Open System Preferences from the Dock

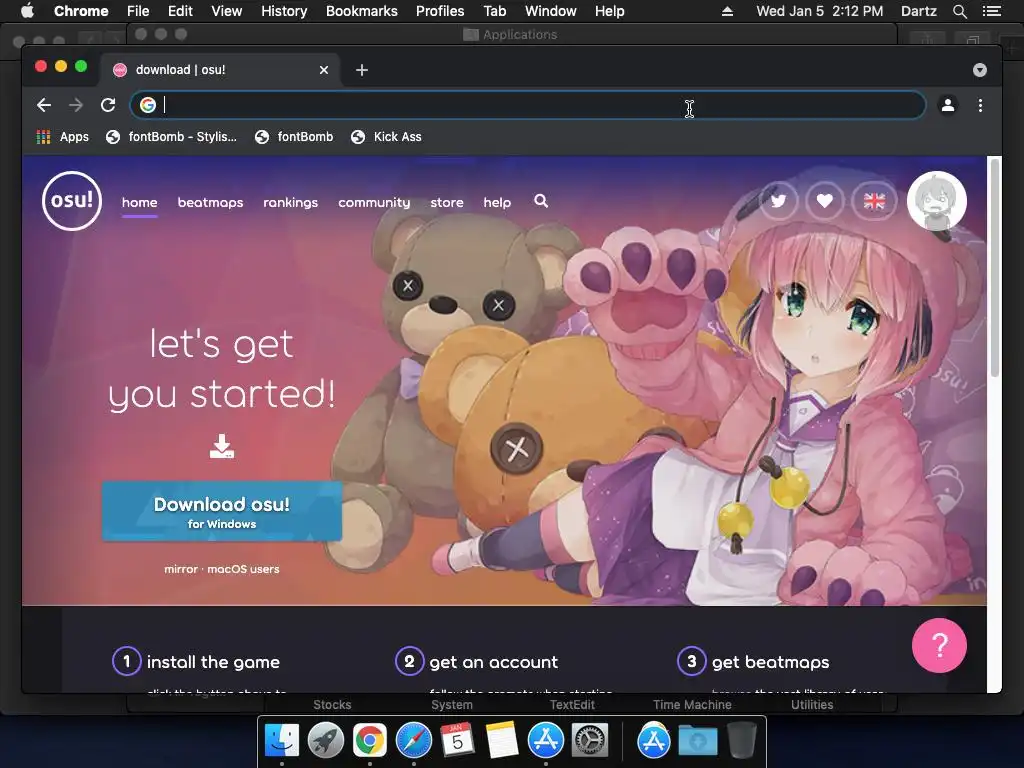(x=590, y=740)
